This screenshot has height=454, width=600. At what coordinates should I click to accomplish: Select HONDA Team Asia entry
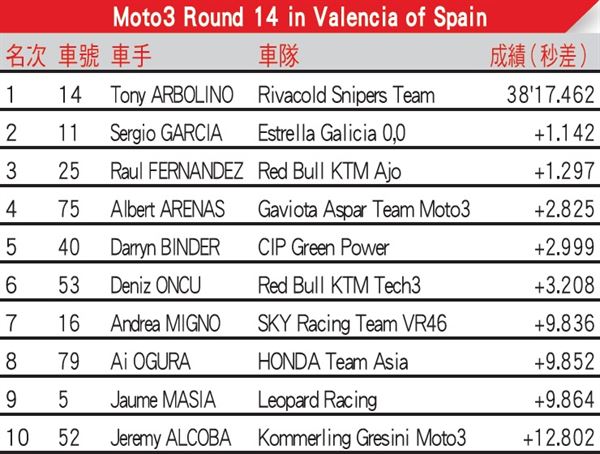333,361
